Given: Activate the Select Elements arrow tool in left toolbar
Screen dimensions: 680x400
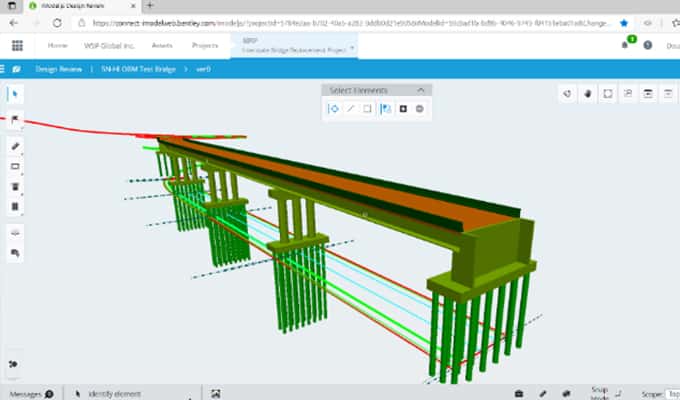Looking at the screenshot, I should click(x=14, y=93).
